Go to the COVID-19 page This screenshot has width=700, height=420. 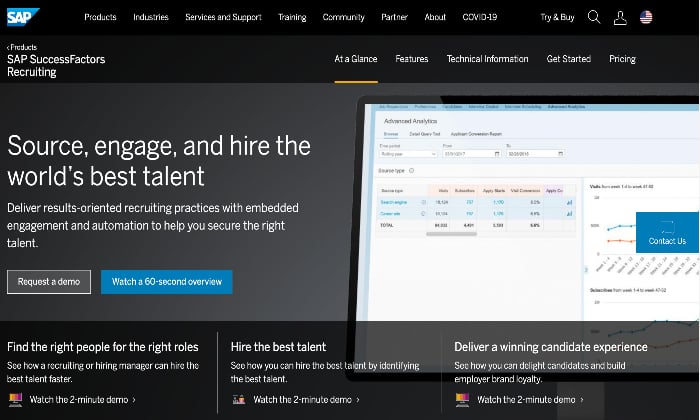(x=479, y=17)
